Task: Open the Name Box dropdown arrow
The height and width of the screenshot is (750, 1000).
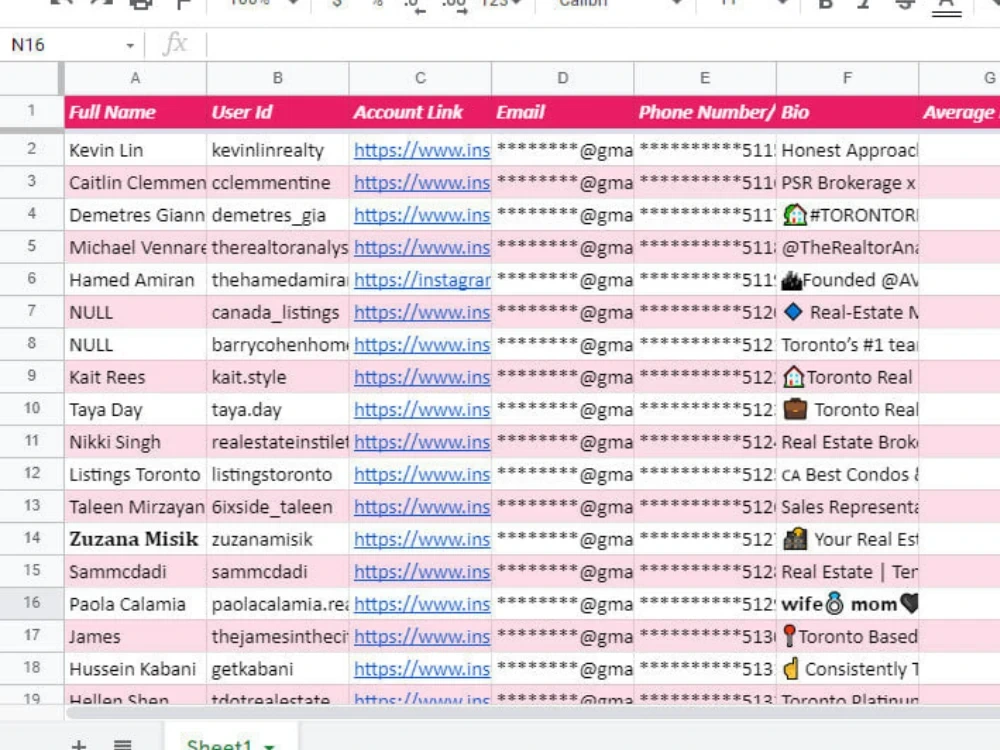Action: click(x=130, y=45)
